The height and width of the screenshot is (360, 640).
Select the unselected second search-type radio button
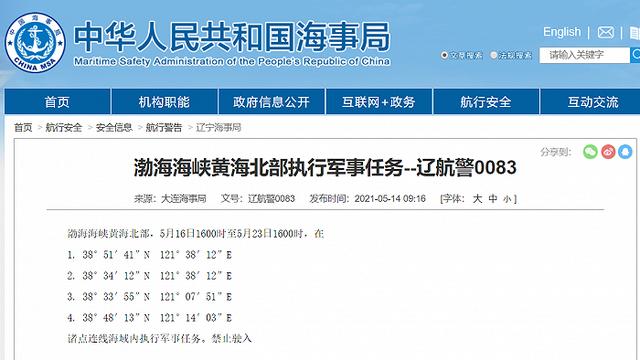[x=493, y=55]
